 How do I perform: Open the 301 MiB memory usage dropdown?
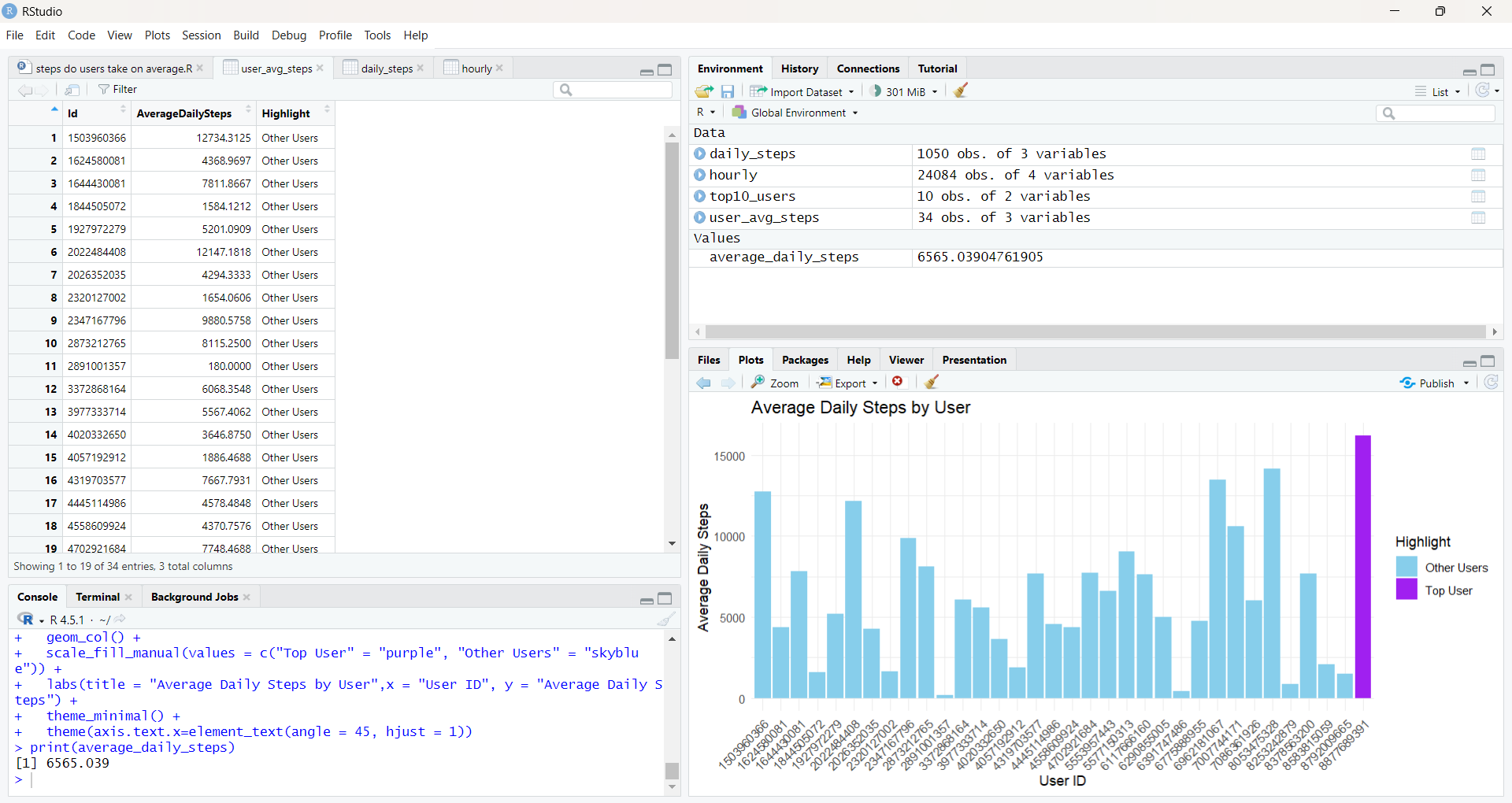pos(904,92)
